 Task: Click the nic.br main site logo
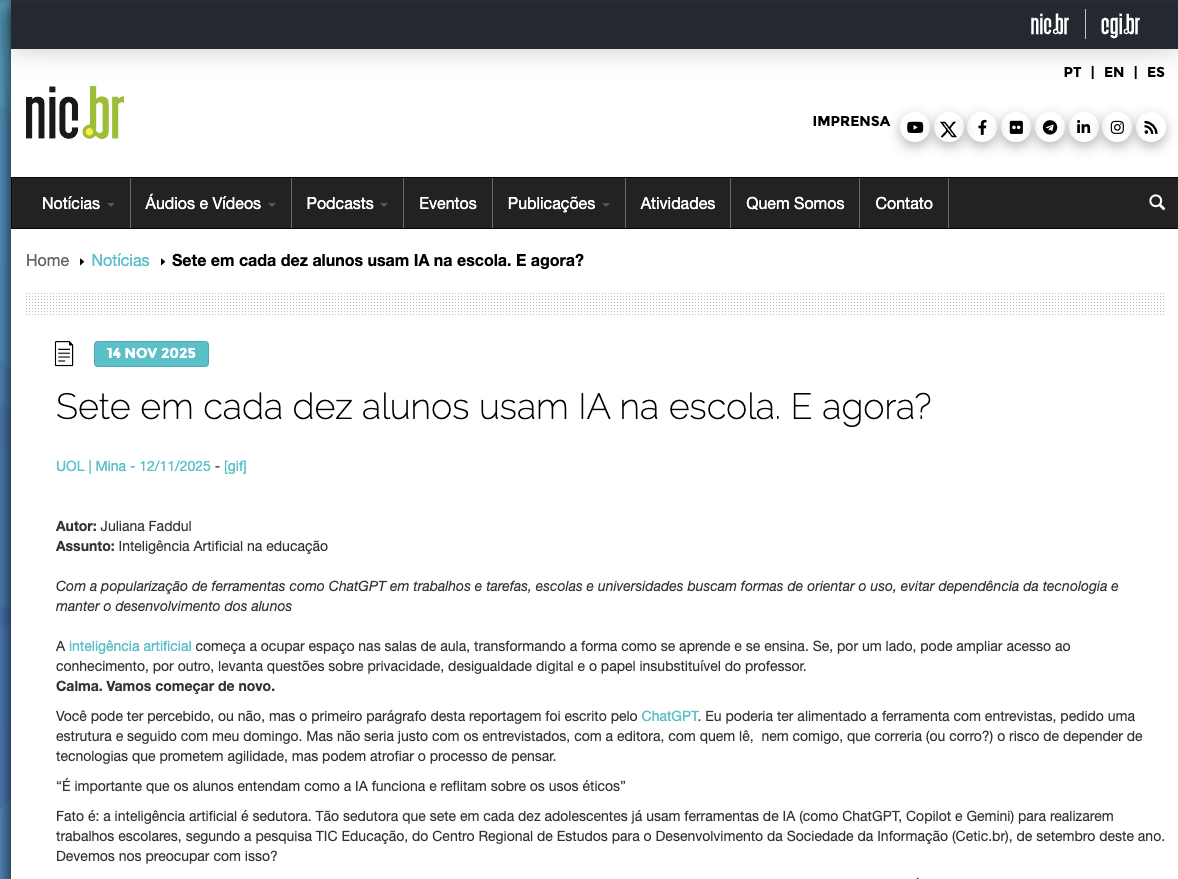point(74,113)
